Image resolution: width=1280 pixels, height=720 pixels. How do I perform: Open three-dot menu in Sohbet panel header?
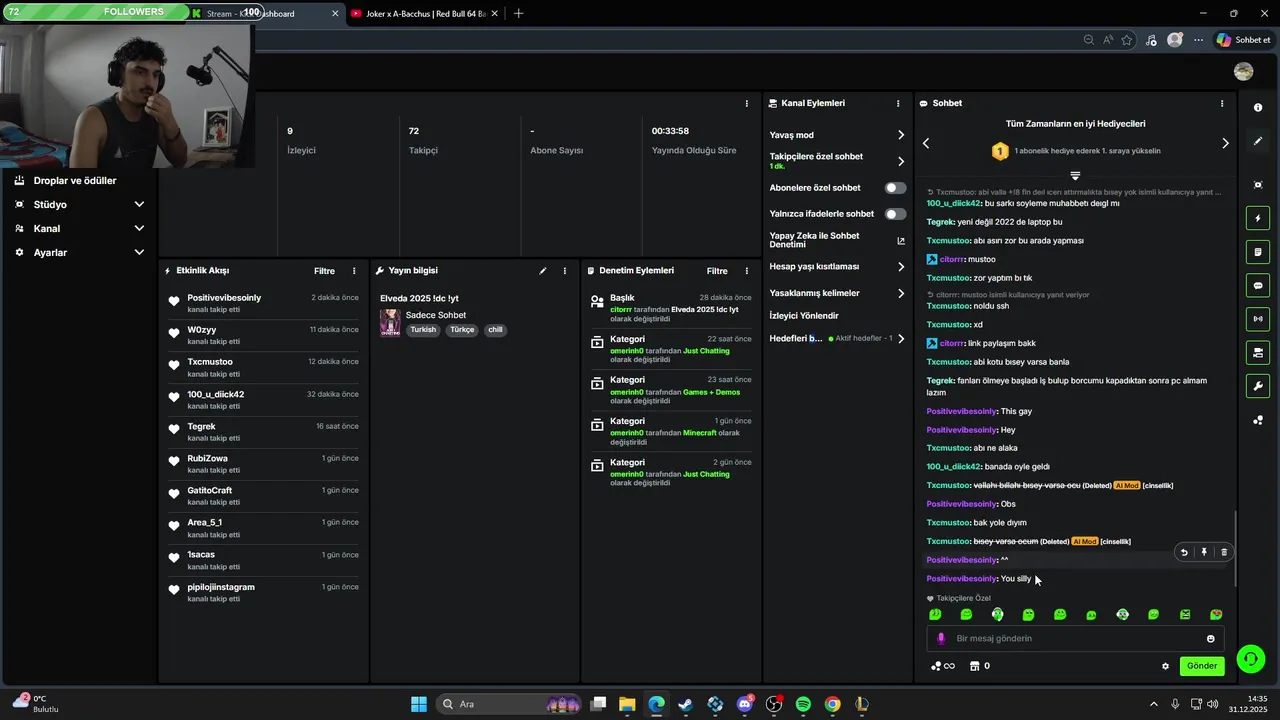tap(1221, 103)
